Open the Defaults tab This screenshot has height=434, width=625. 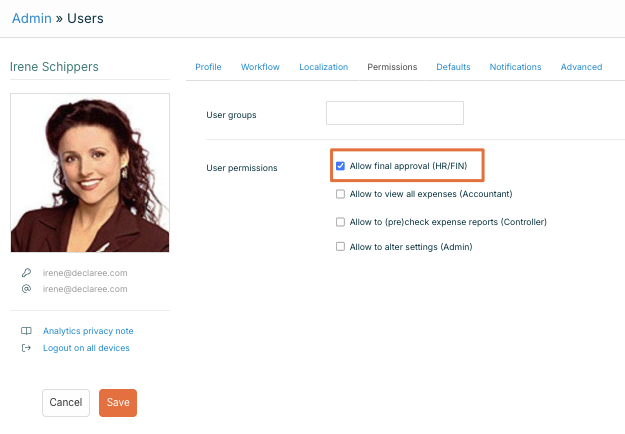pyautogui.click(x=453, y=67)
